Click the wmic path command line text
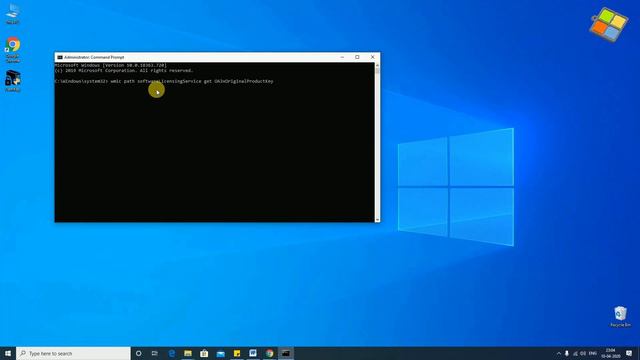 192,81
